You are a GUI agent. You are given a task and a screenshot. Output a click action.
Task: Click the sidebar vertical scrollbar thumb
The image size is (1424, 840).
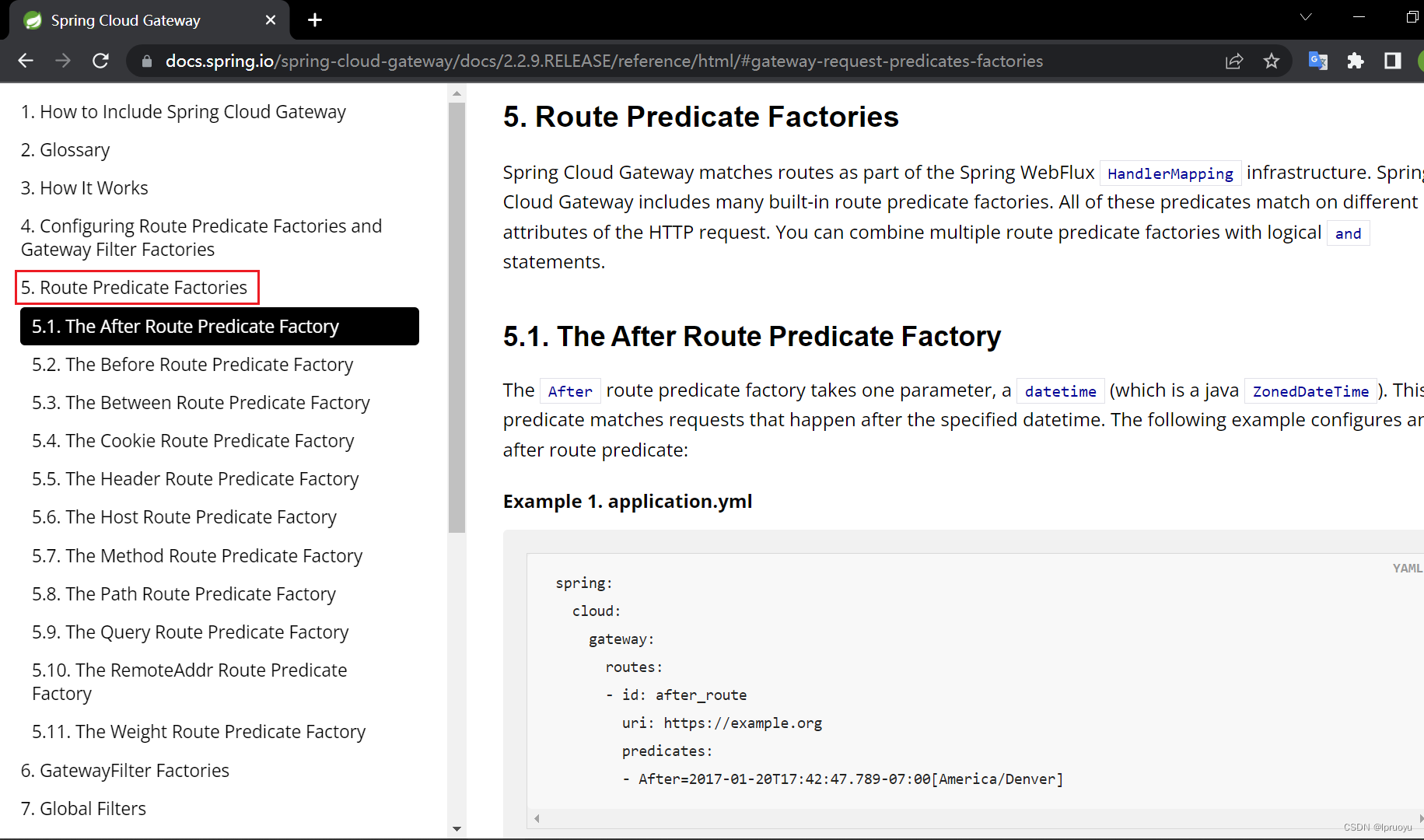[x=457, y=317]
